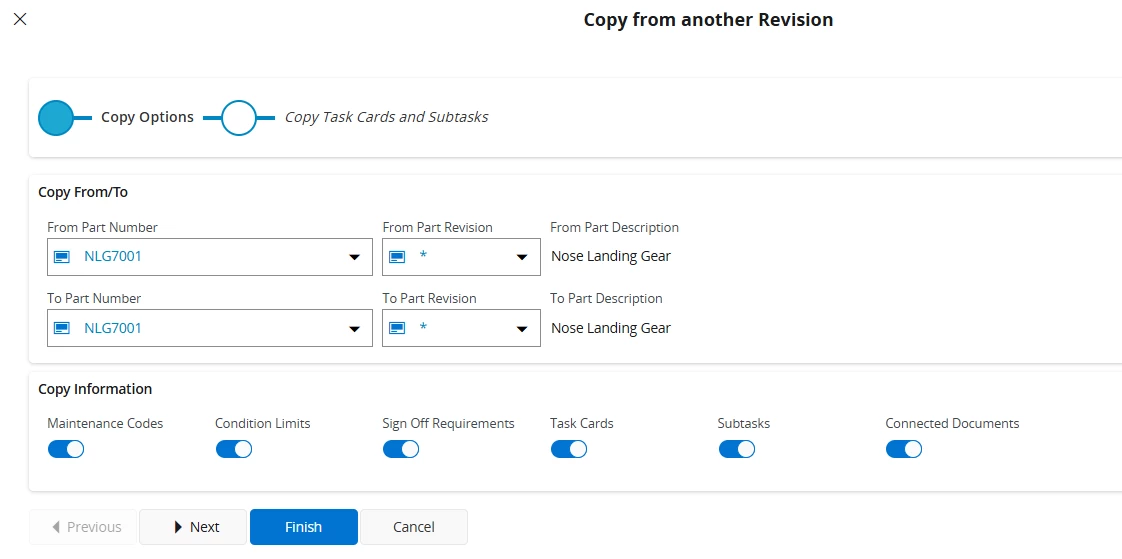Open From Part Revision dropdown arrow

[x=522, y=258]
